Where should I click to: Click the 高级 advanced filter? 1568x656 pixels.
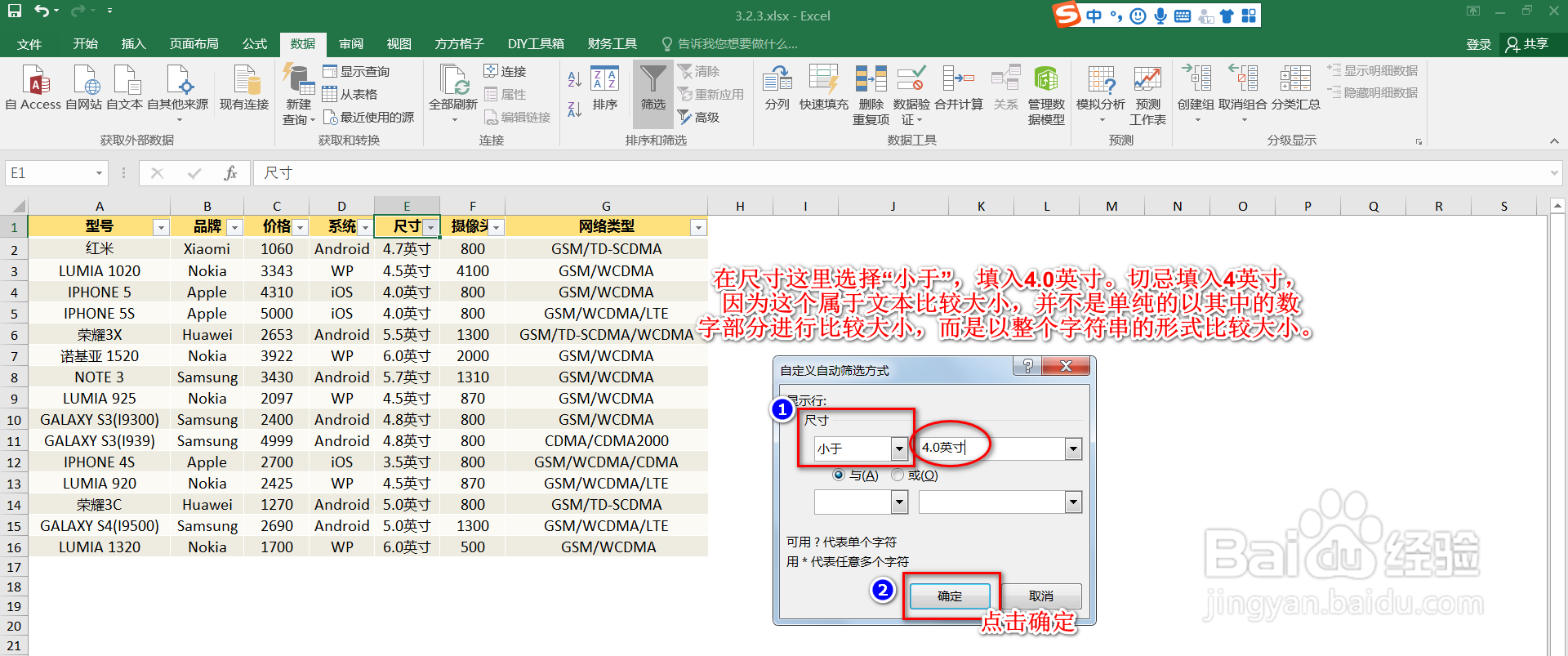click(x=699, y=117)
